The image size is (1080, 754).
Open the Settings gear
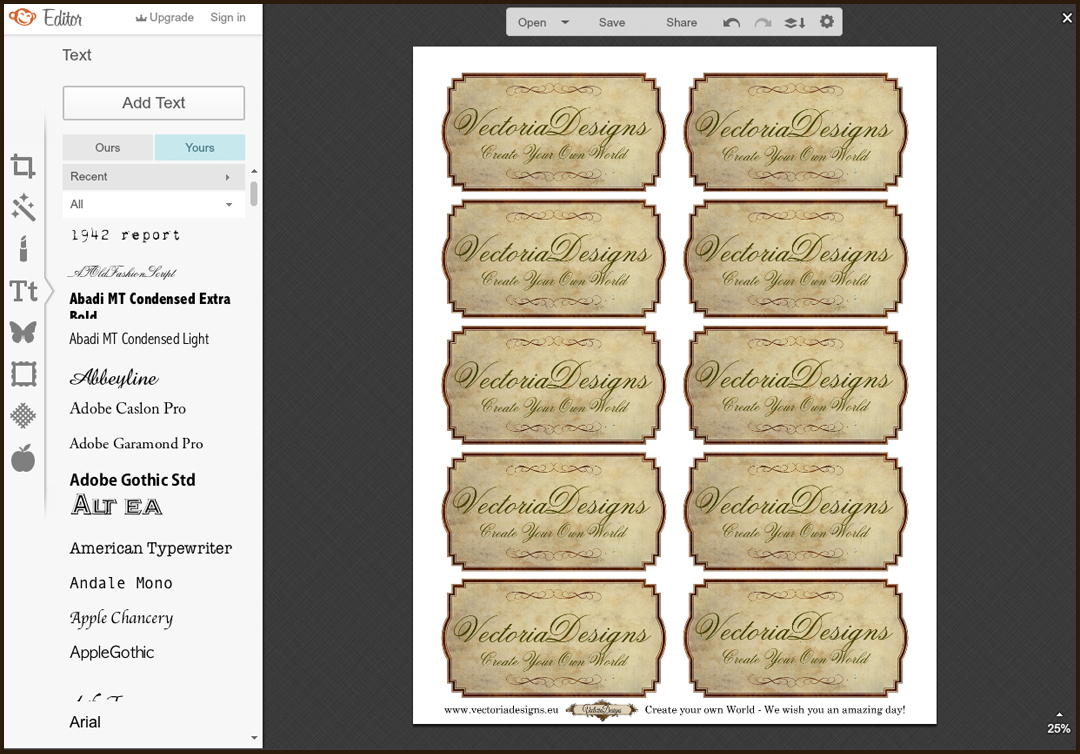click(827, 22)
